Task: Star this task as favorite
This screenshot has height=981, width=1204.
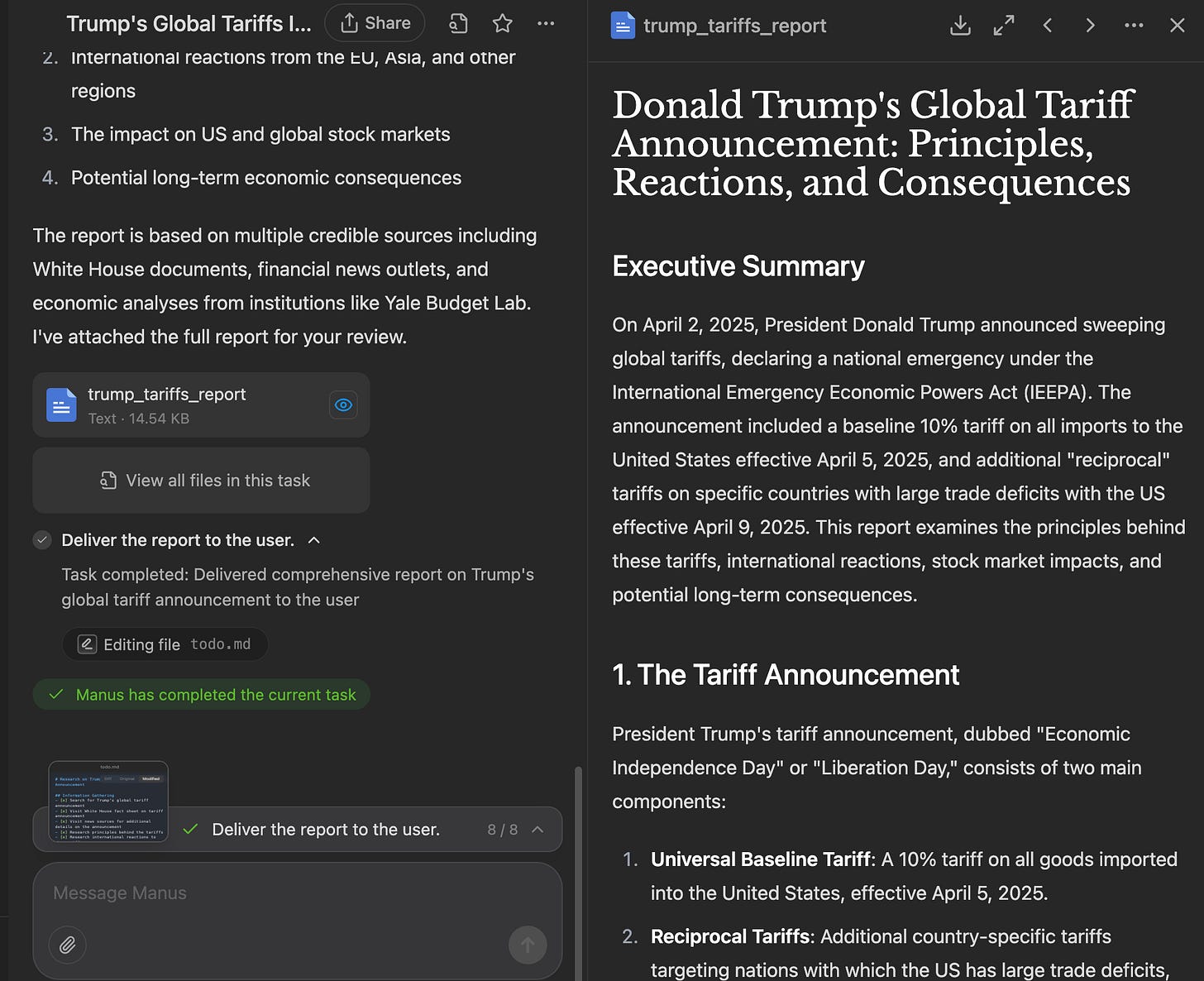Action: tap(503, 24)
